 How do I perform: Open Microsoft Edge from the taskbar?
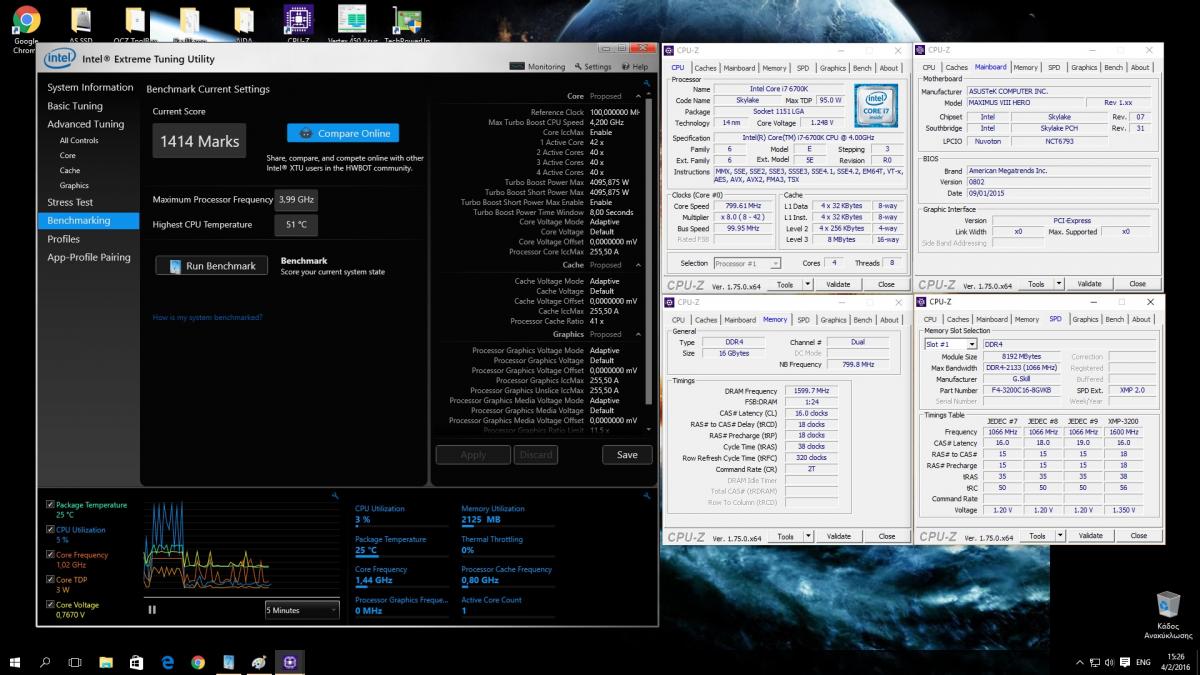[168, 662]
